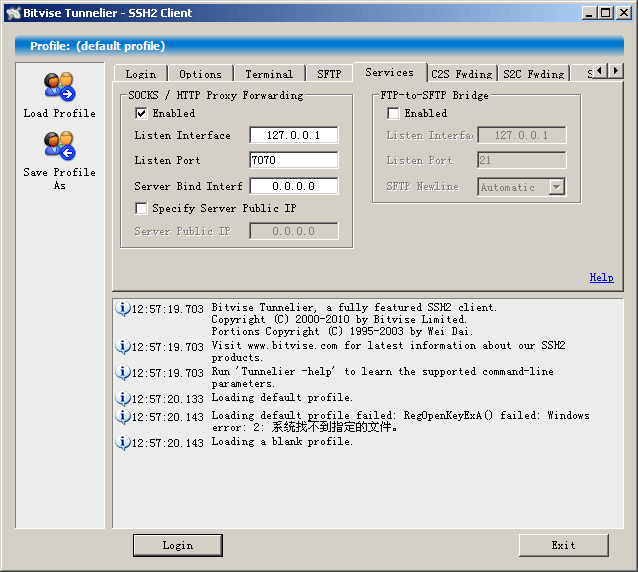
Task: Switch to the Login tab
Action: click(x=141, y=74)
